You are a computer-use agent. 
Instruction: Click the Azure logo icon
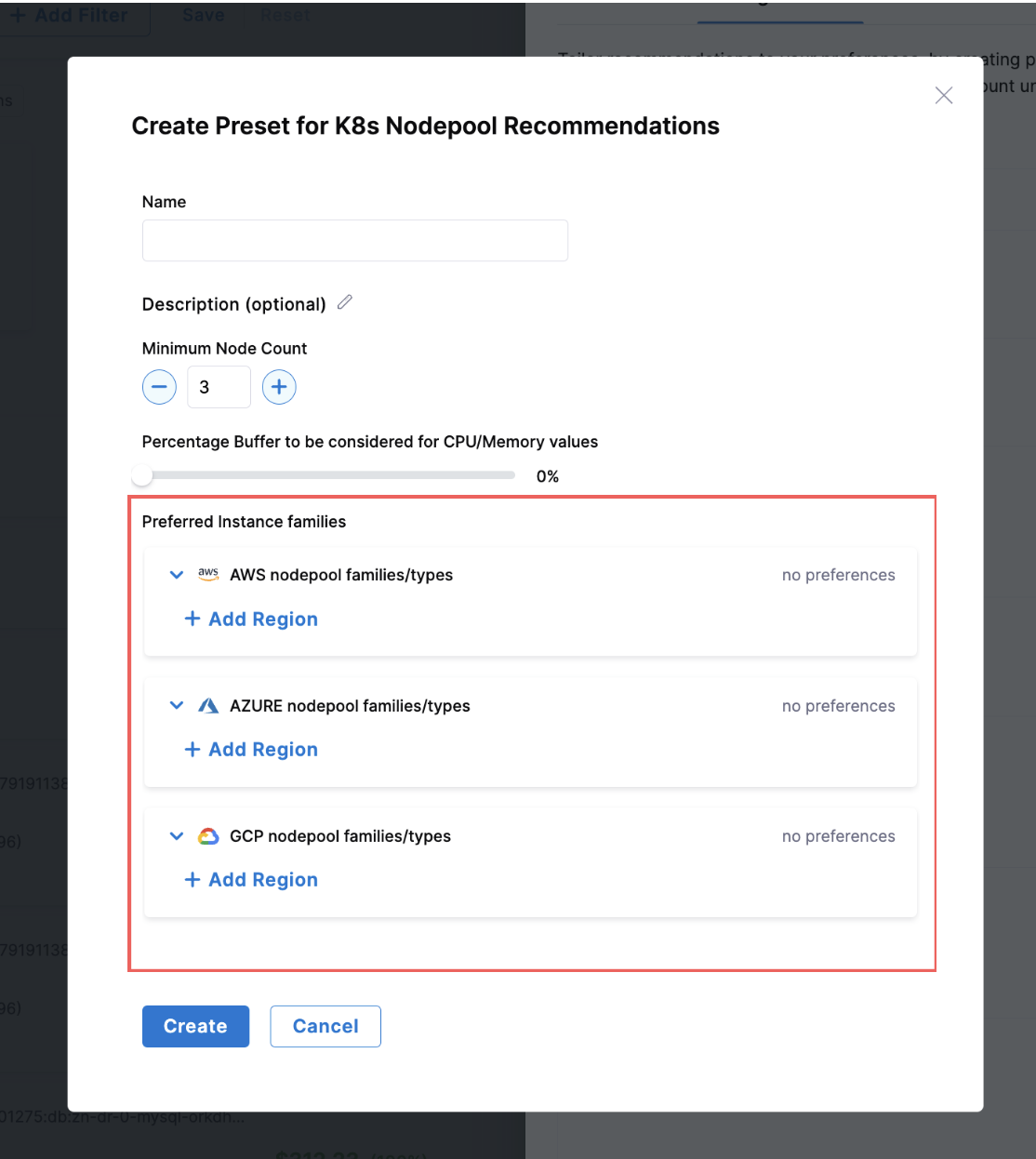208,706
